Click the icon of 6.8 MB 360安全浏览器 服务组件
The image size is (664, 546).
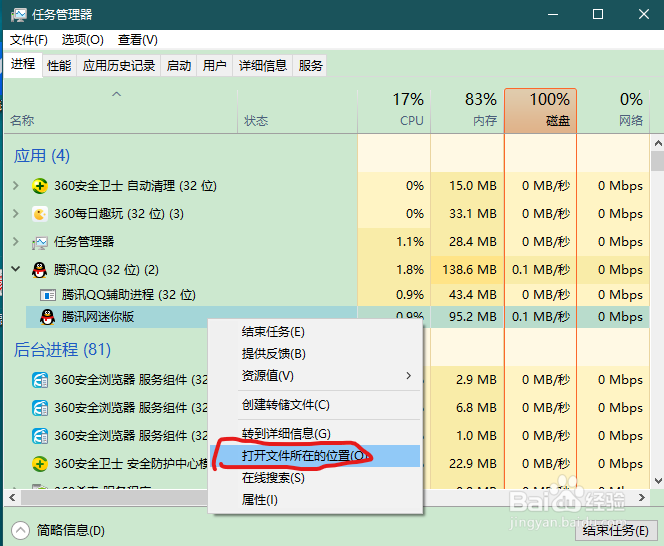(40, 407)
